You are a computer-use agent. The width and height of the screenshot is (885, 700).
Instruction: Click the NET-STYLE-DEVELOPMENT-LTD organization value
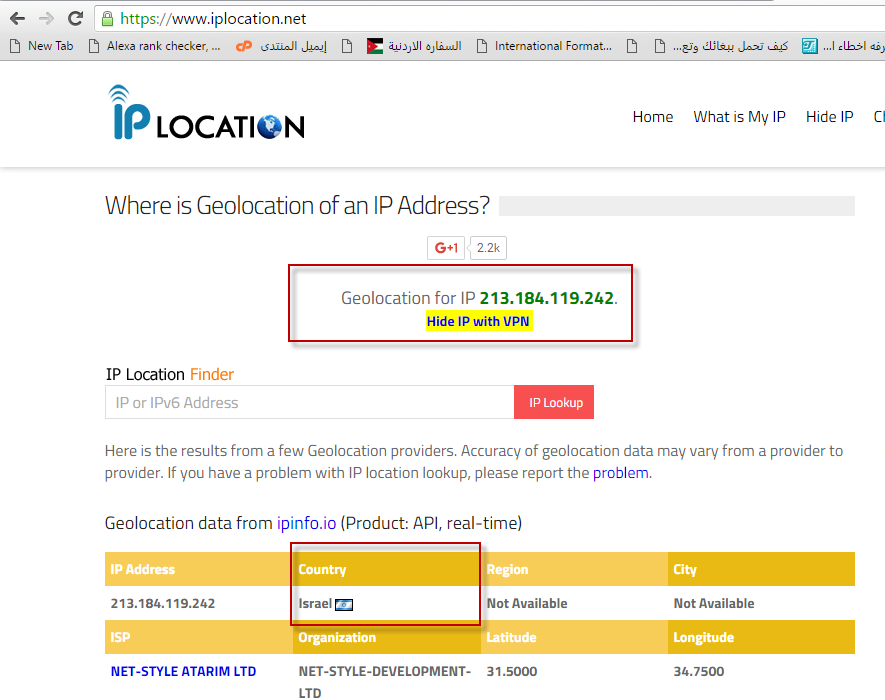(384, 682)
